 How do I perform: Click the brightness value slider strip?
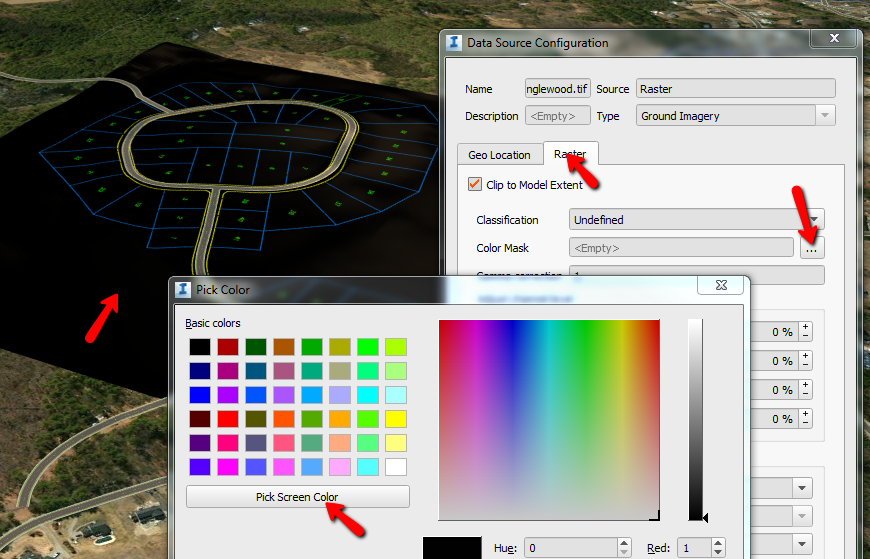pyautogui.click(x=695, y=420)
